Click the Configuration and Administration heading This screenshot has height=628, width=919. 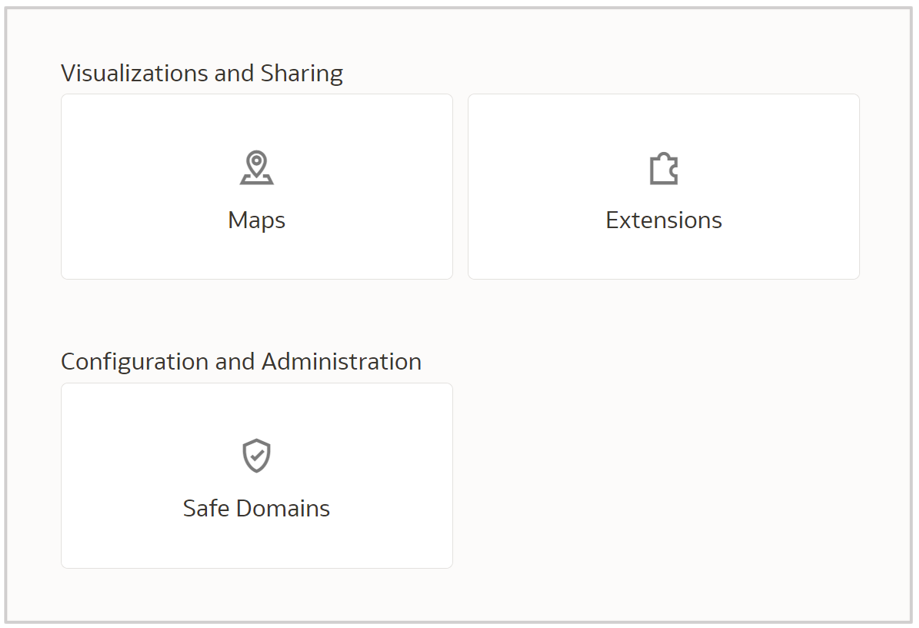(241, 361)
